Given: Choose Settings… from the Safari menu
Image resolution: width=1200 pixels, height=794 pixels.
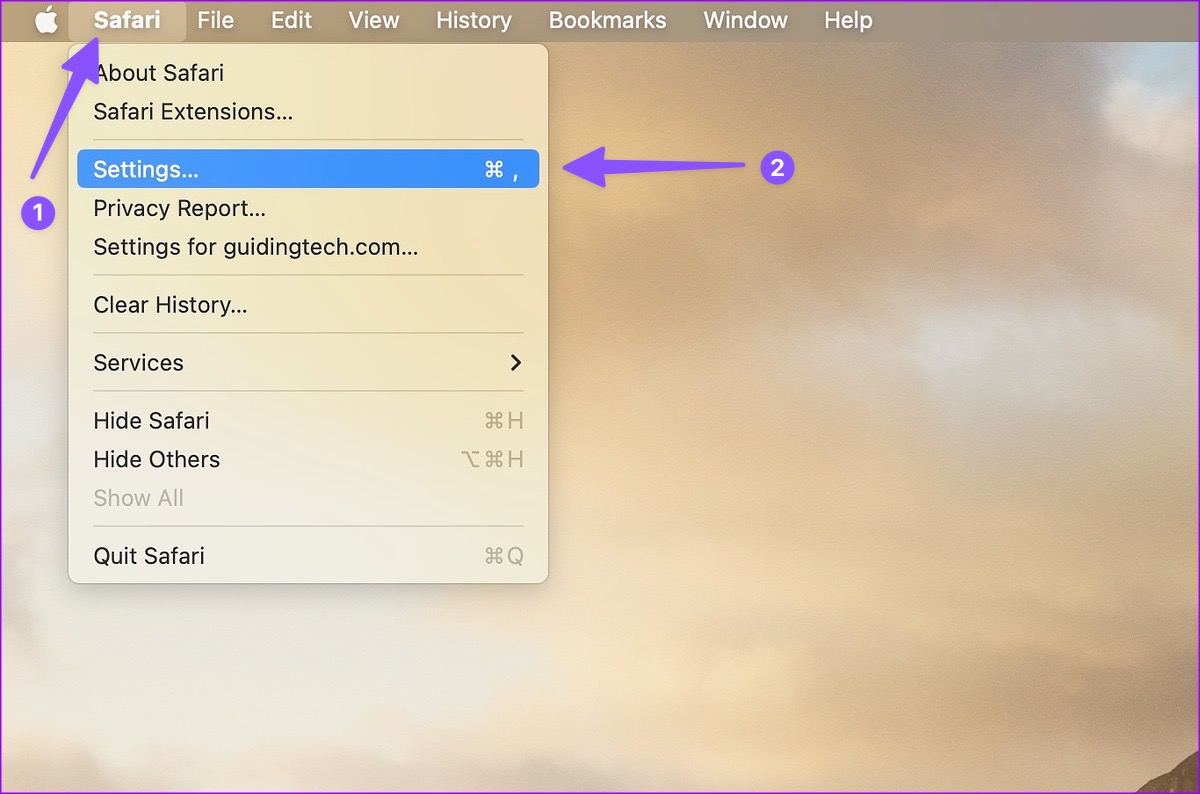Looking at the screenshot, I should click(x=146, y=170).
